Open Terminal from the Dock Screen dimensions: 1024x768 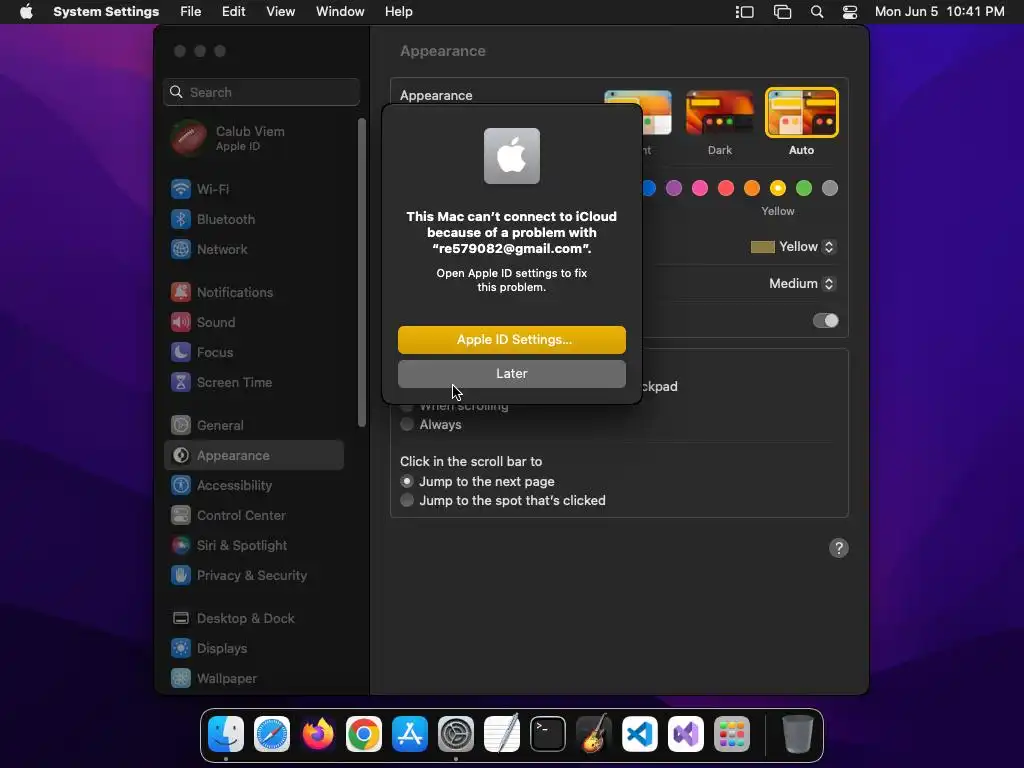coord(547,734)
